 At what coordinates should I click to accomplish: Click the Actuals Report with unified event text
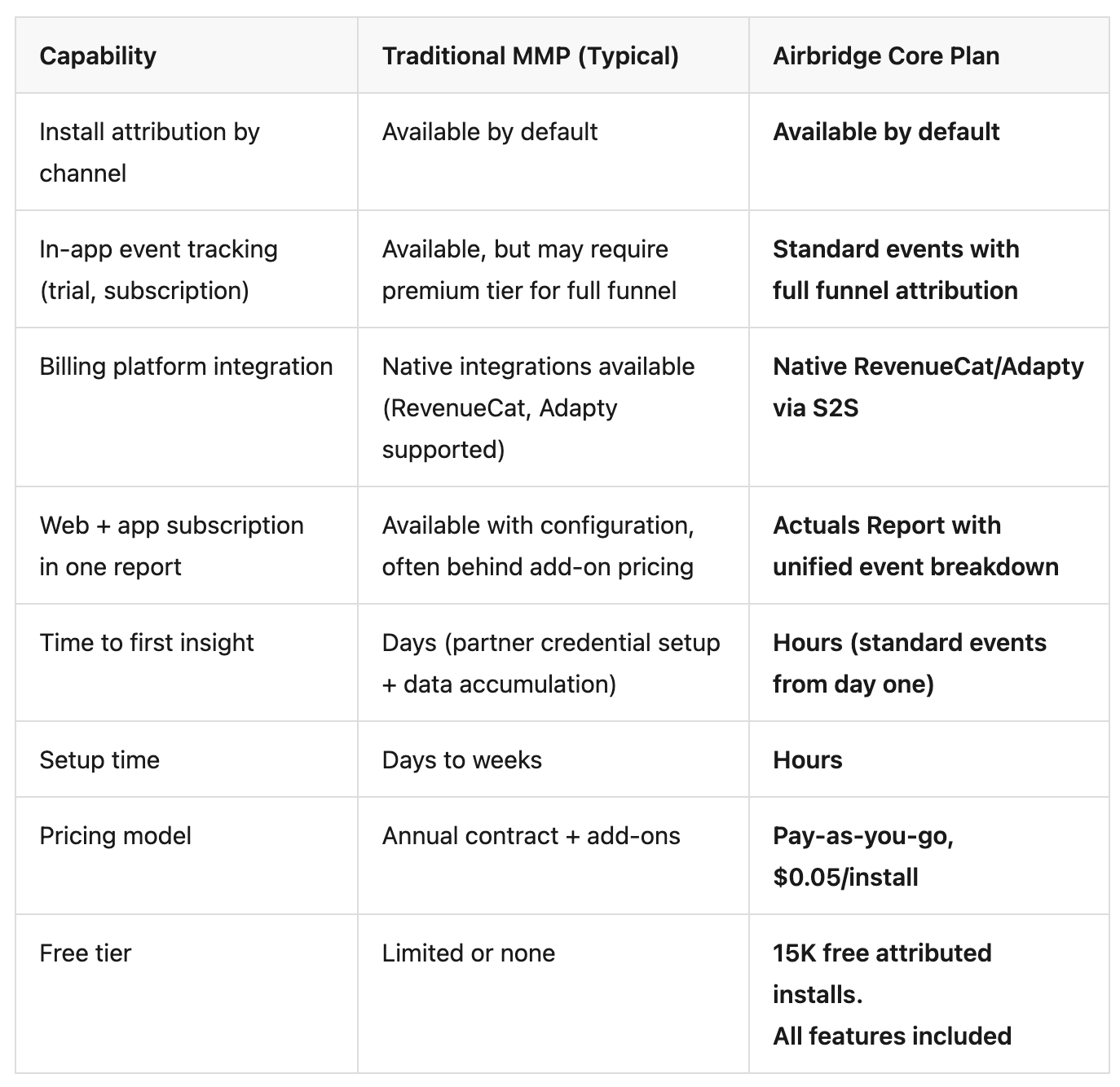pos(915,546)
